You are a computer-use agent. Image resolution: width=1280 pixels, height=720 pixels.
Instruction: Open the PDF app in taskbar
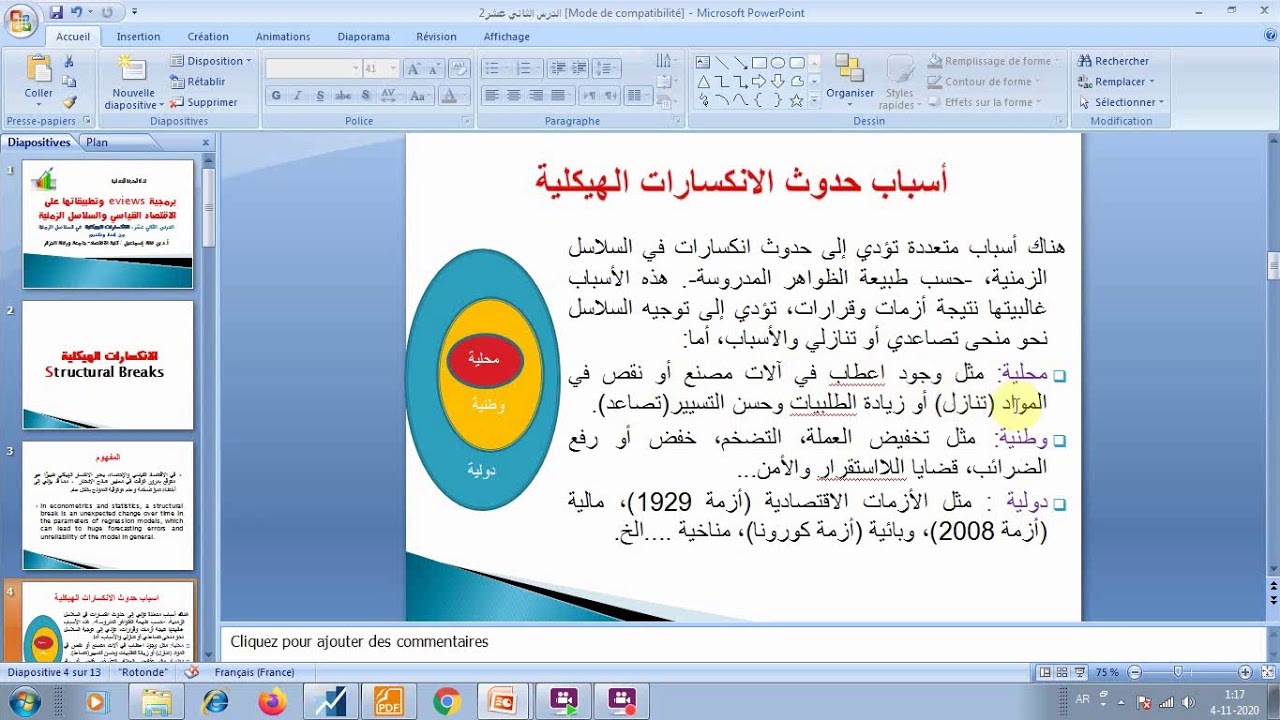[x=388, y=702]
